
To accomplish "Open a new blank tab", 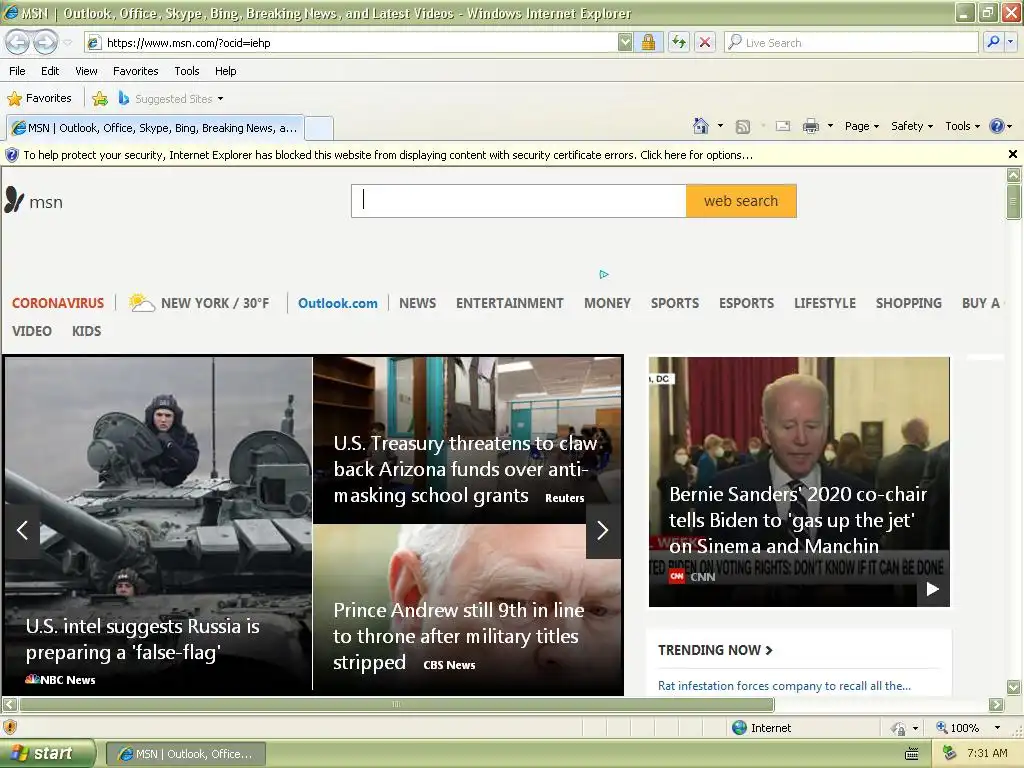I will point(319,128).
